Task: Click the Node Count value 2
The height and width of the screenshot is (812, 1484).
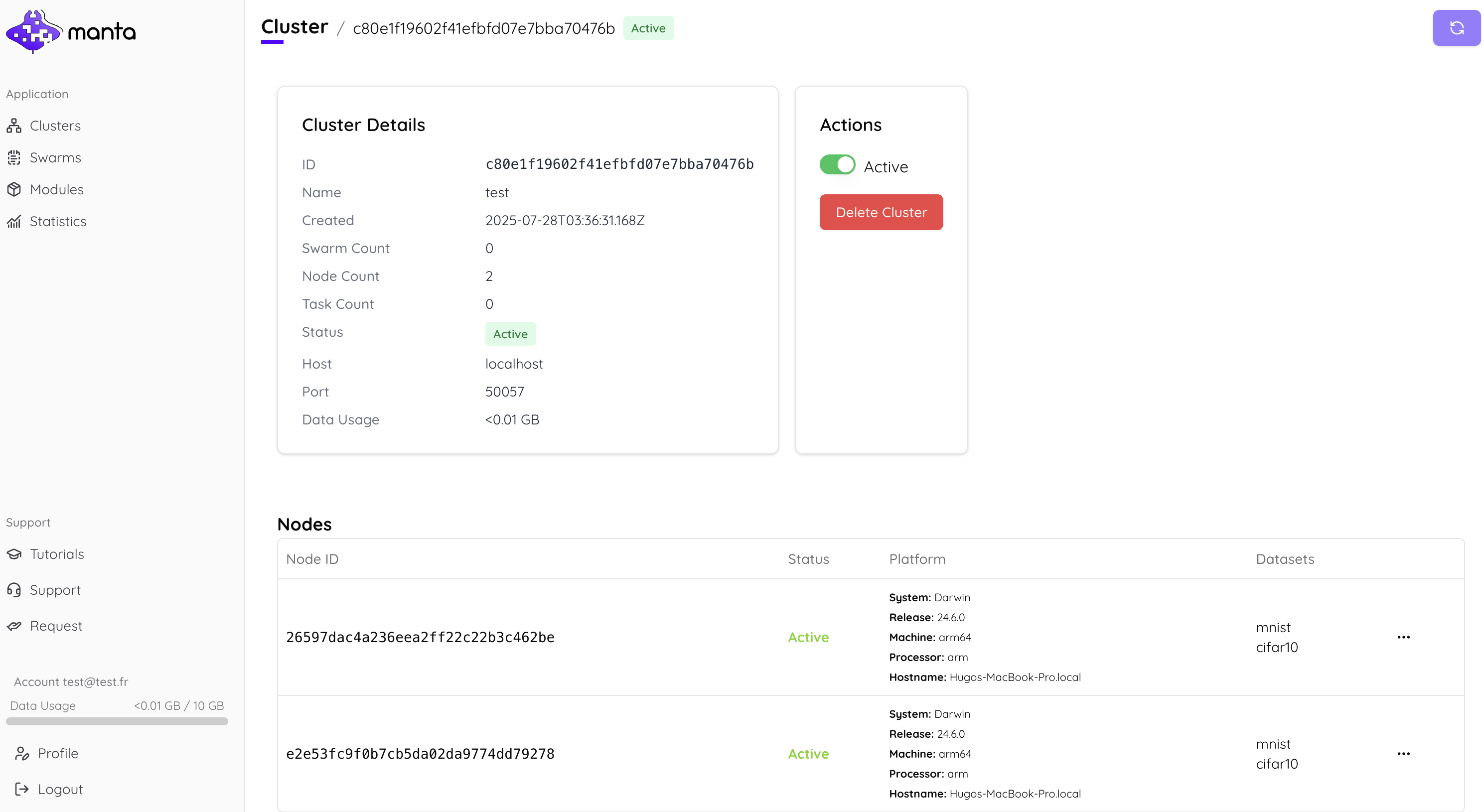Action: point(489,276)
